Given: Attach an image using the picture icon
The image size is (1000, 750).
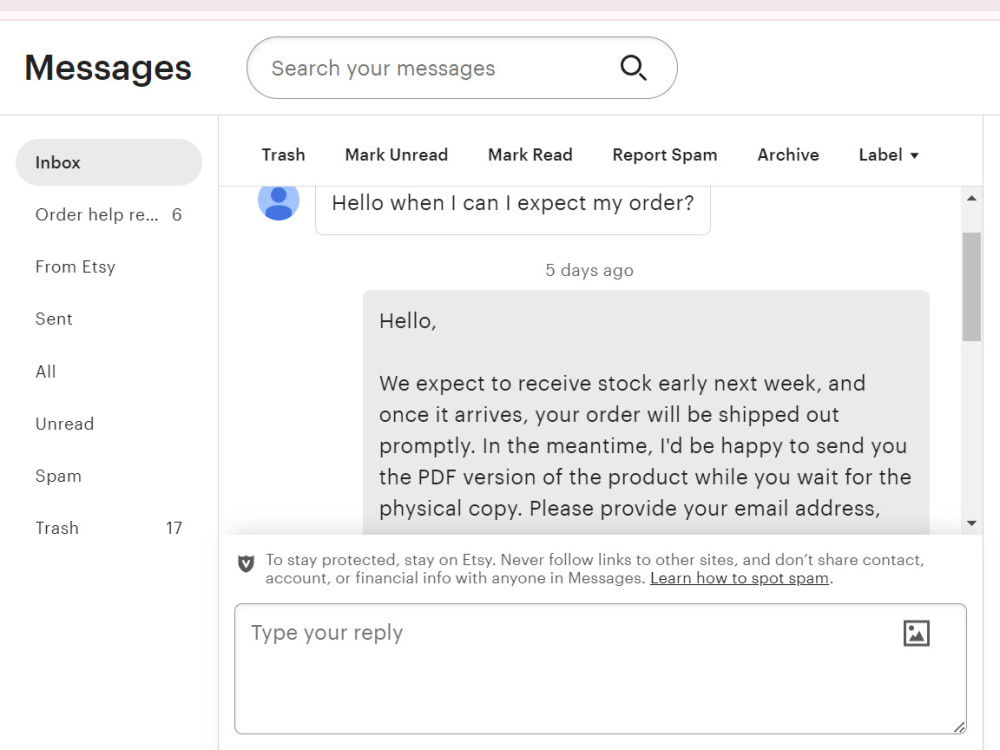Looking at the screenshot, I should tap(916, 633).
